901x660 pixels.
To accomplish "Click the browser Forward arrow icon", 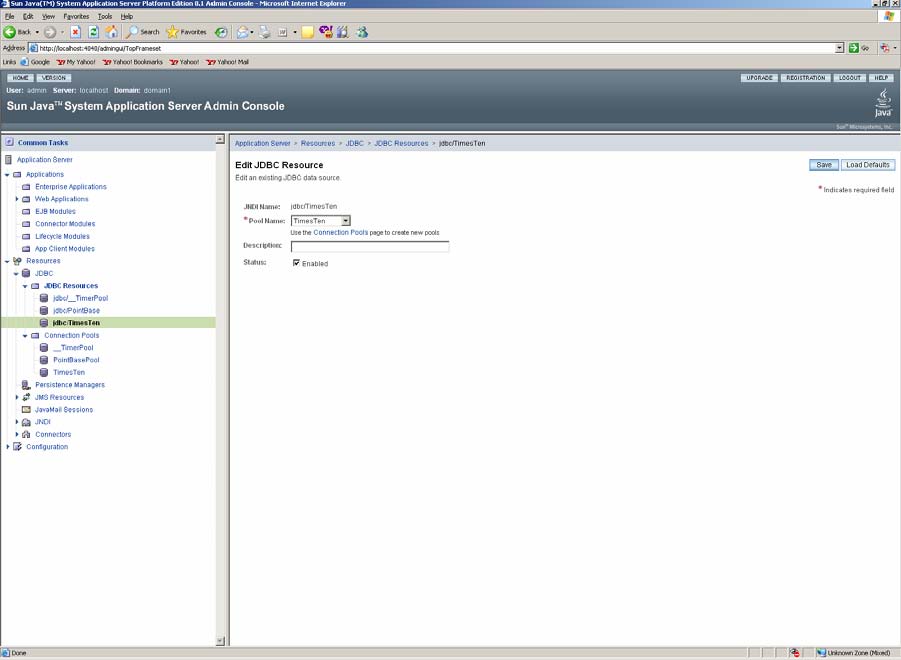I will pyautogui.click(x=50, y=32).
